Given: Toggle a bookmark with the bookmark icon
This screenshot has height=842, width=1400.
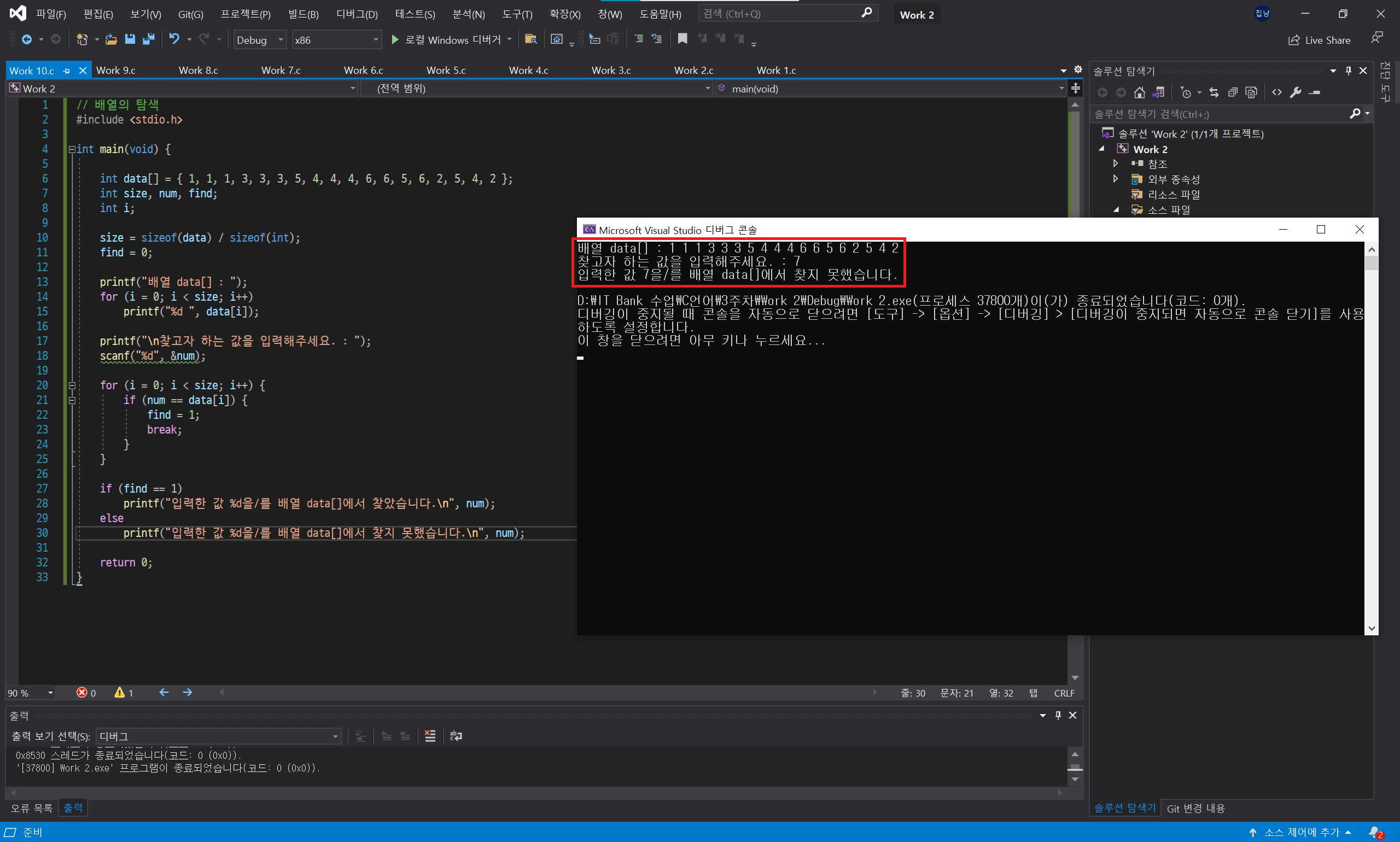Looking at the screenshot, I should [x=682, y=39].
